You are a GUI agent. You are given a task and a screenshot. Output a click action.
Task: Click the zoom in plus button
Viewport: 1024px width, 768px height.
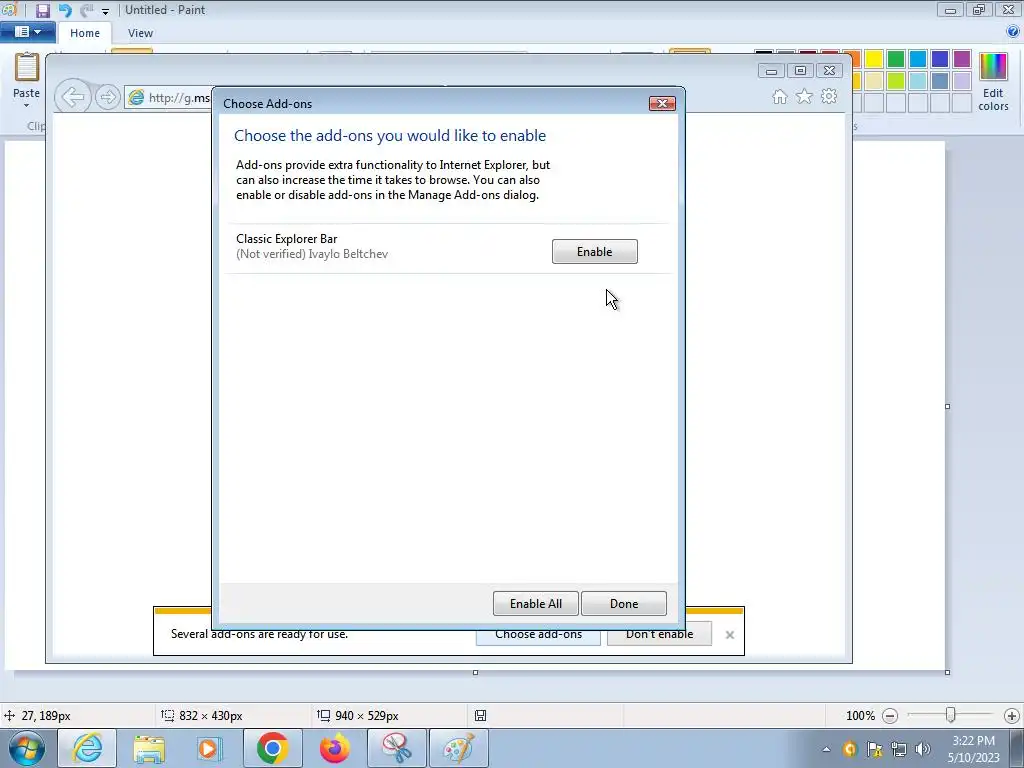coord(1012,716)
